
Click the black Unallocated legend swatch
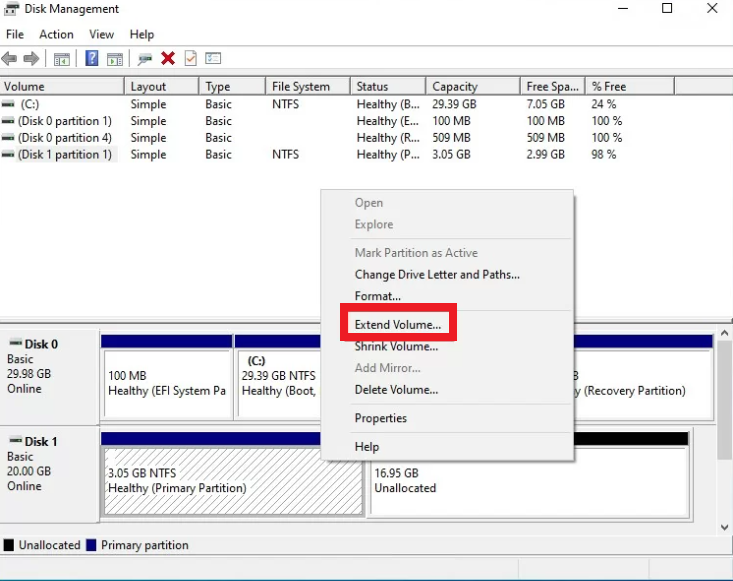coord(9,545)
